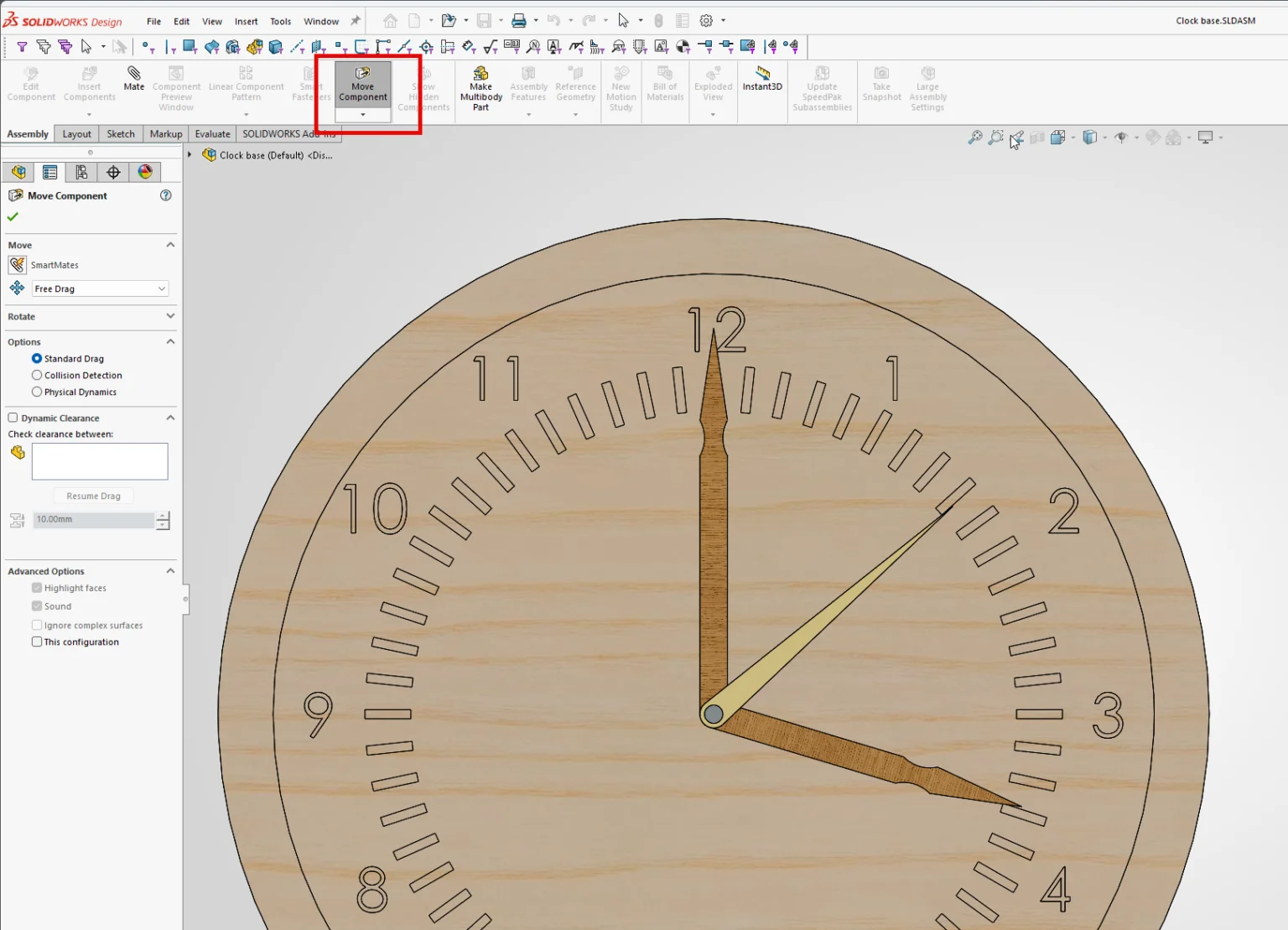Expand the Clock base tree node
Image resolution: width=1288 pixels, height=930 pixels.
click(x=190, y=155)
